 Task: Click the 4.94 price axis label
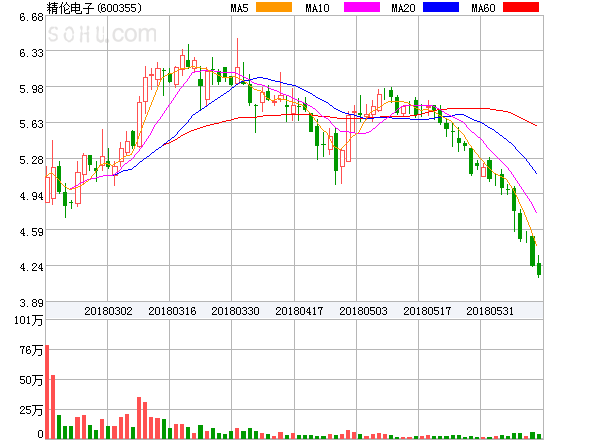tap(31, 196)
